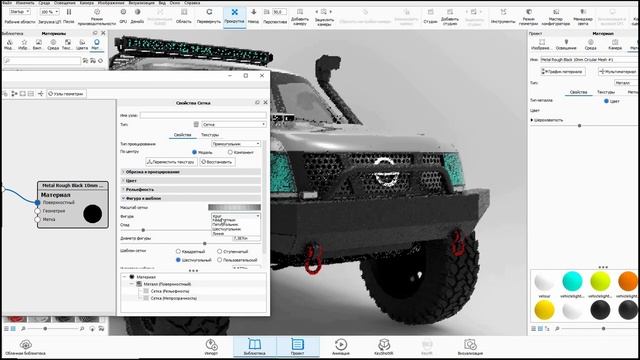The width and height of the screenshot is (640, 360).
Task: Expand the Цвет section in mesh properties
Action: [x=191, y=180]
